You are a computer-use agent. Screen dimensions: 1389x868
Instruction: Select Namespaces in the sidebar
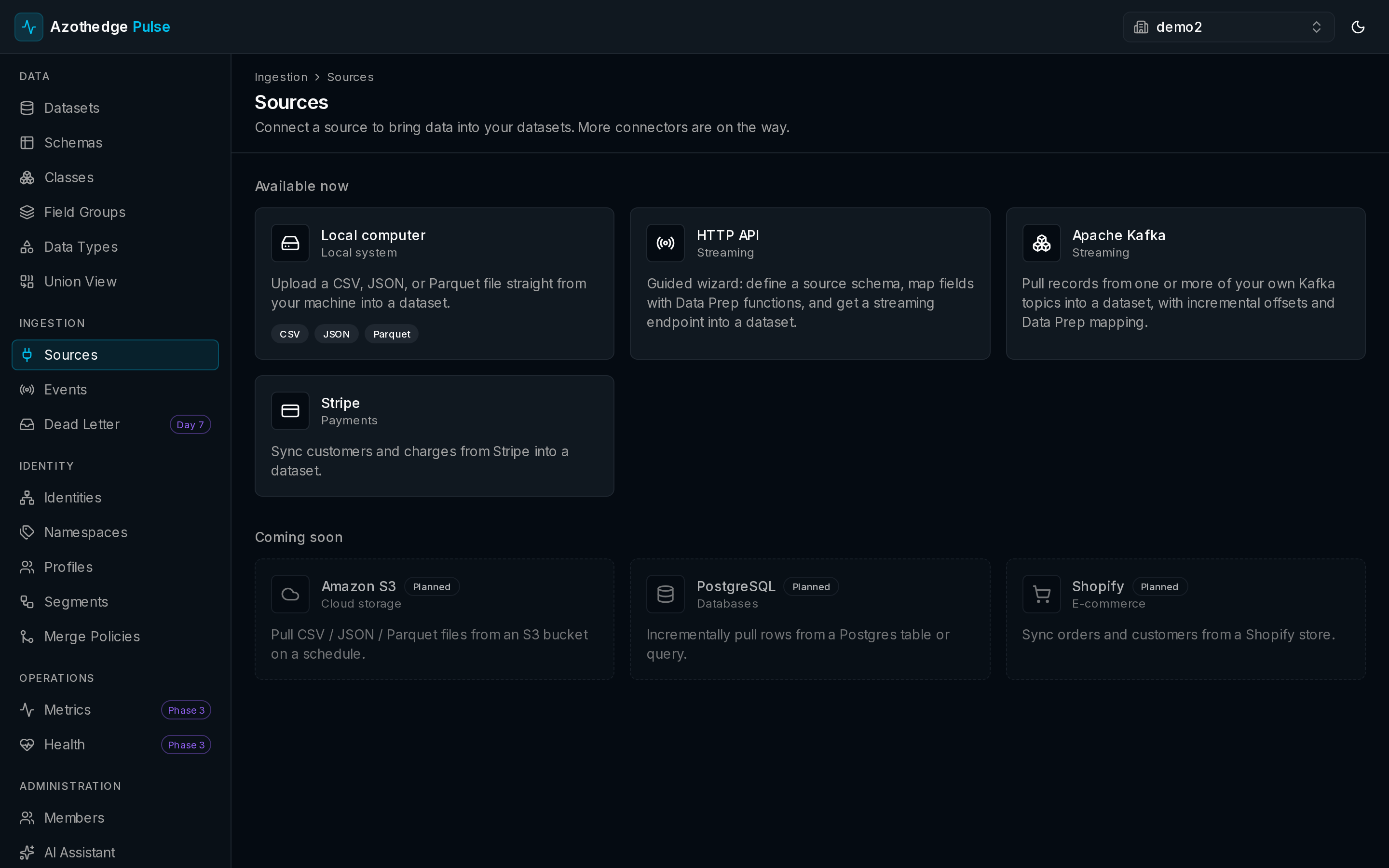(x=115, y=532)
